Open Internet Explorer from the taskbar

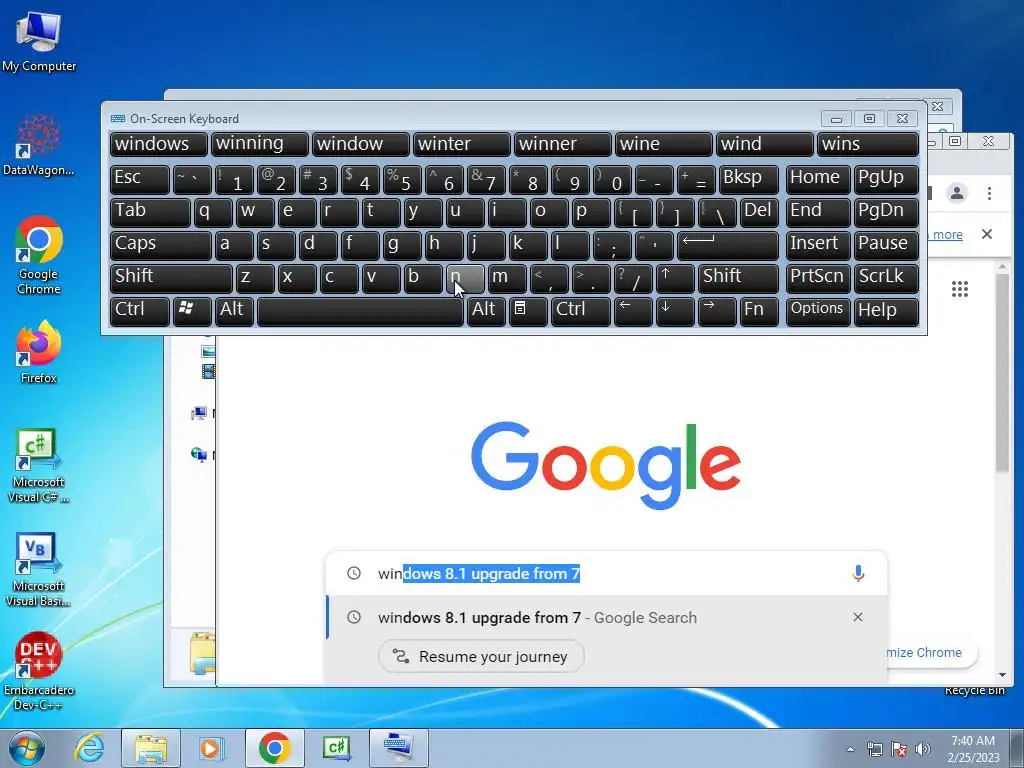pyautogui.click(x=89, y=748)
